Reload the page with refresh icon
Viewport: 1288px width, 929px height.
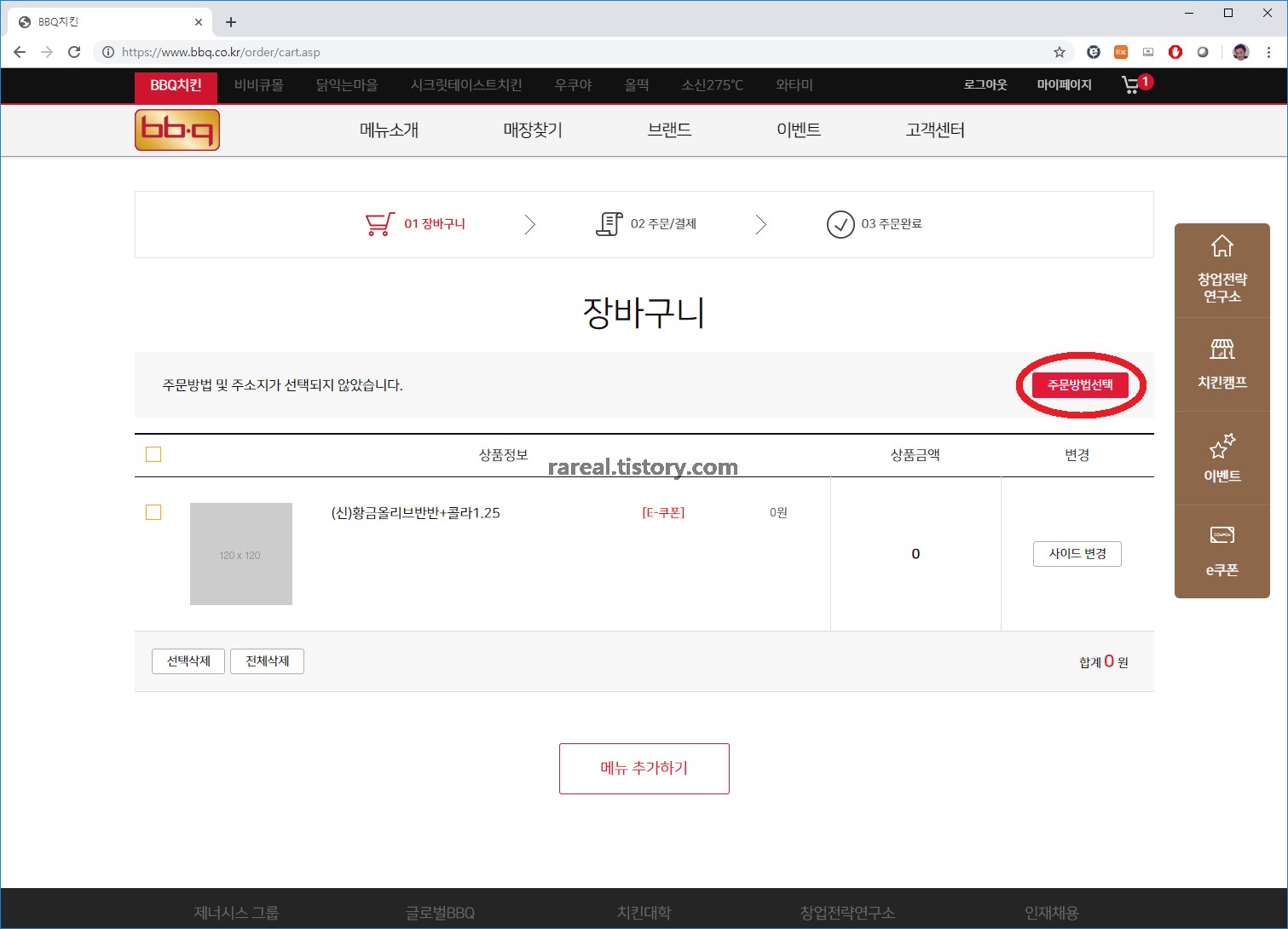(74, 52)
